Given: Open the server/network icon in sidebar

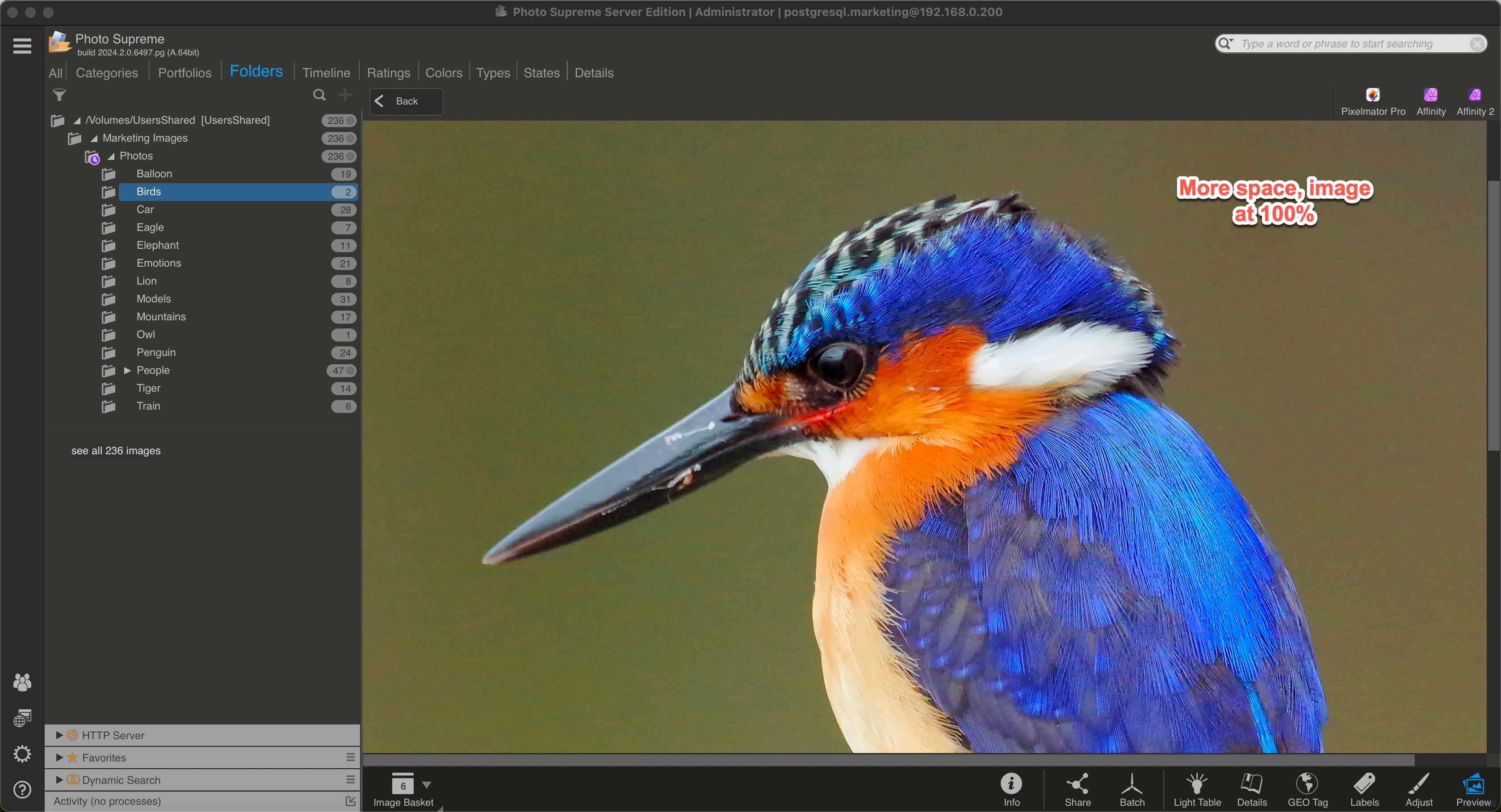Looking at the screenshot, I should coord(22,718).
